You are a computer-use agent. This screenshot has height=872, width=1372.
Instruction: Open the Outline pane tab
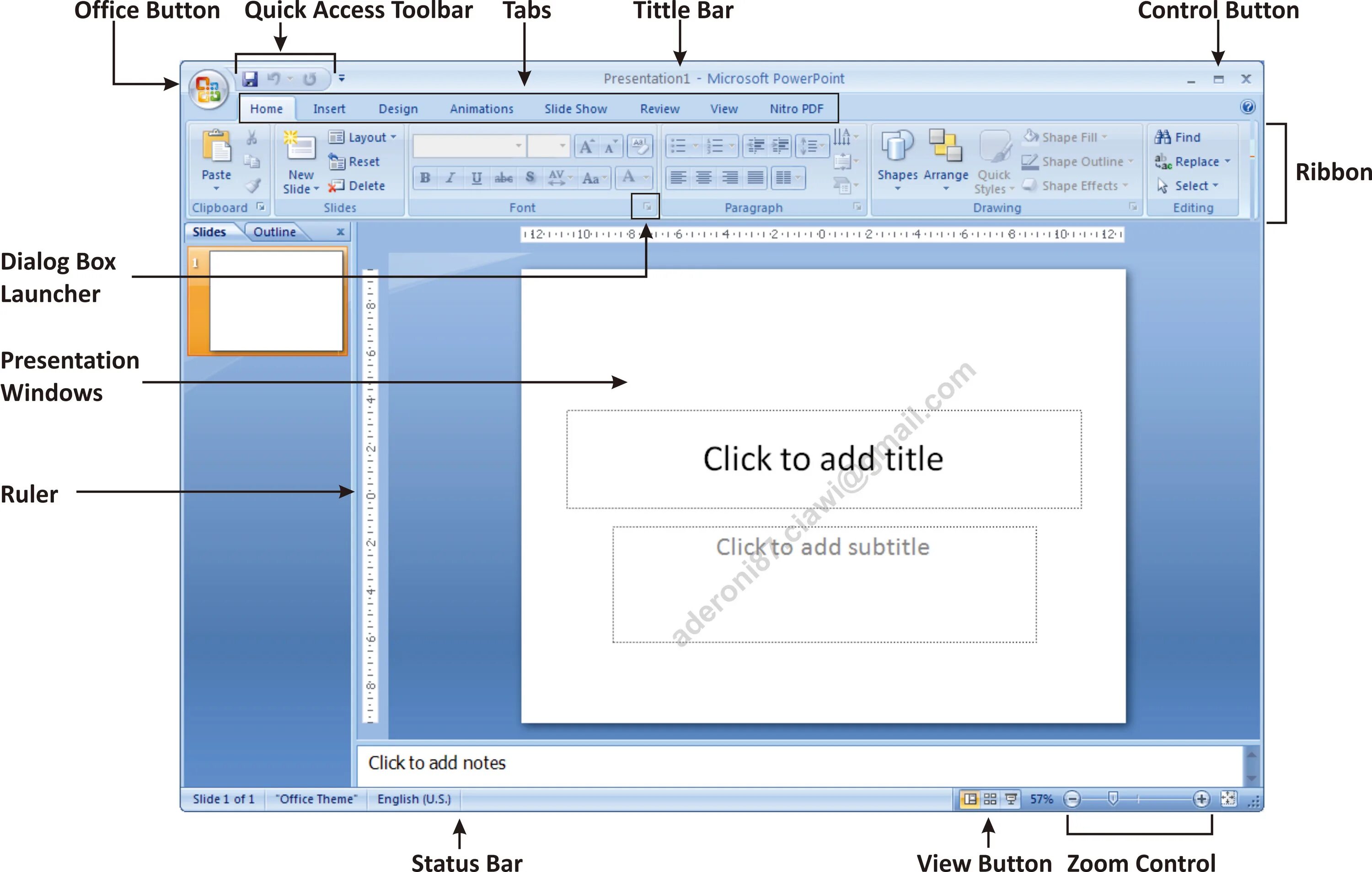274,232
